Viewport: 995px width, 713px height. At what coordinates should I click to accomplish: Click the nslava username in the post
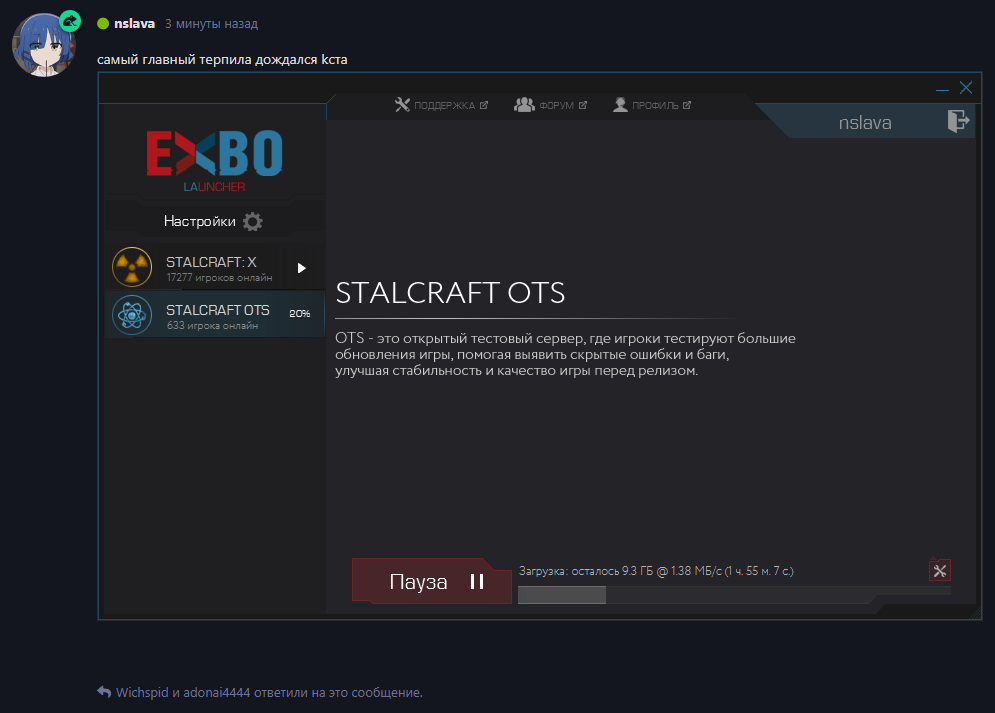135,23
